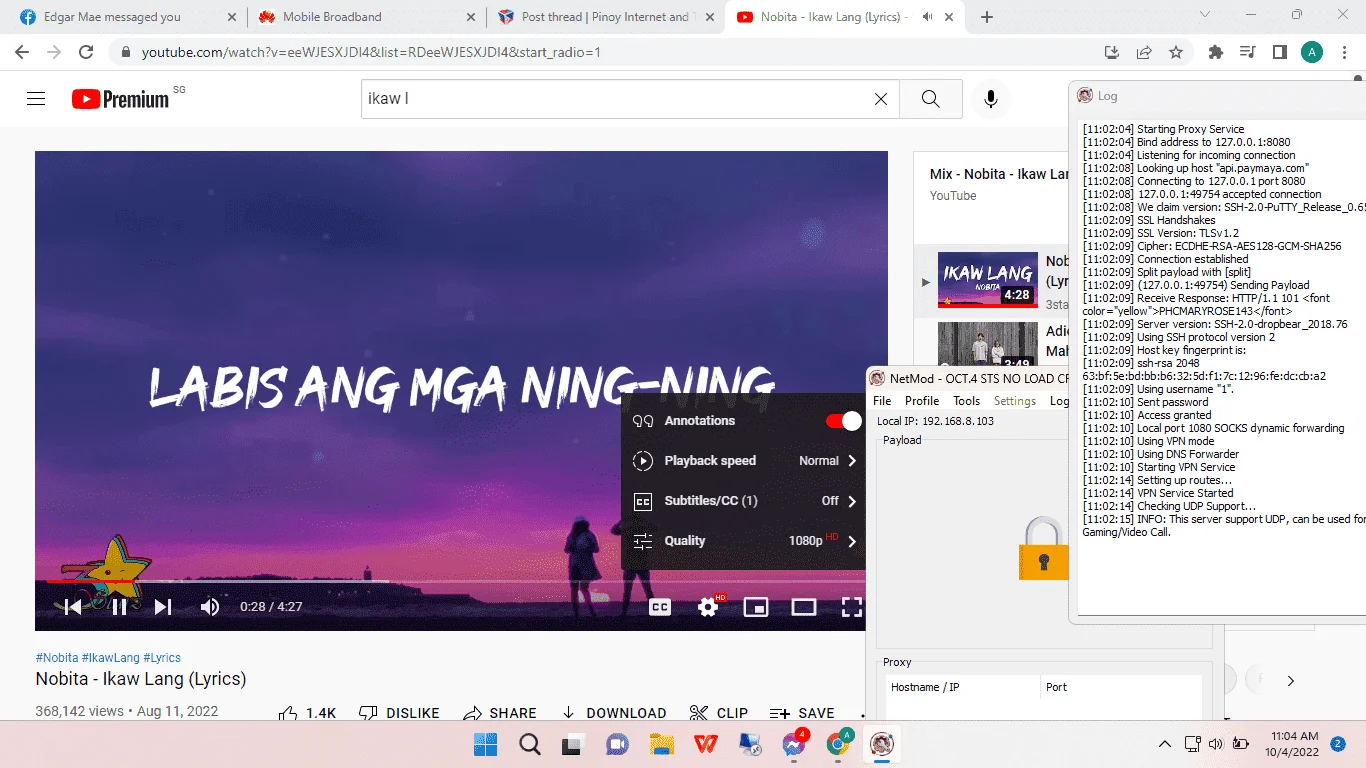Click the install app icon in address bar

[1111, 52]
